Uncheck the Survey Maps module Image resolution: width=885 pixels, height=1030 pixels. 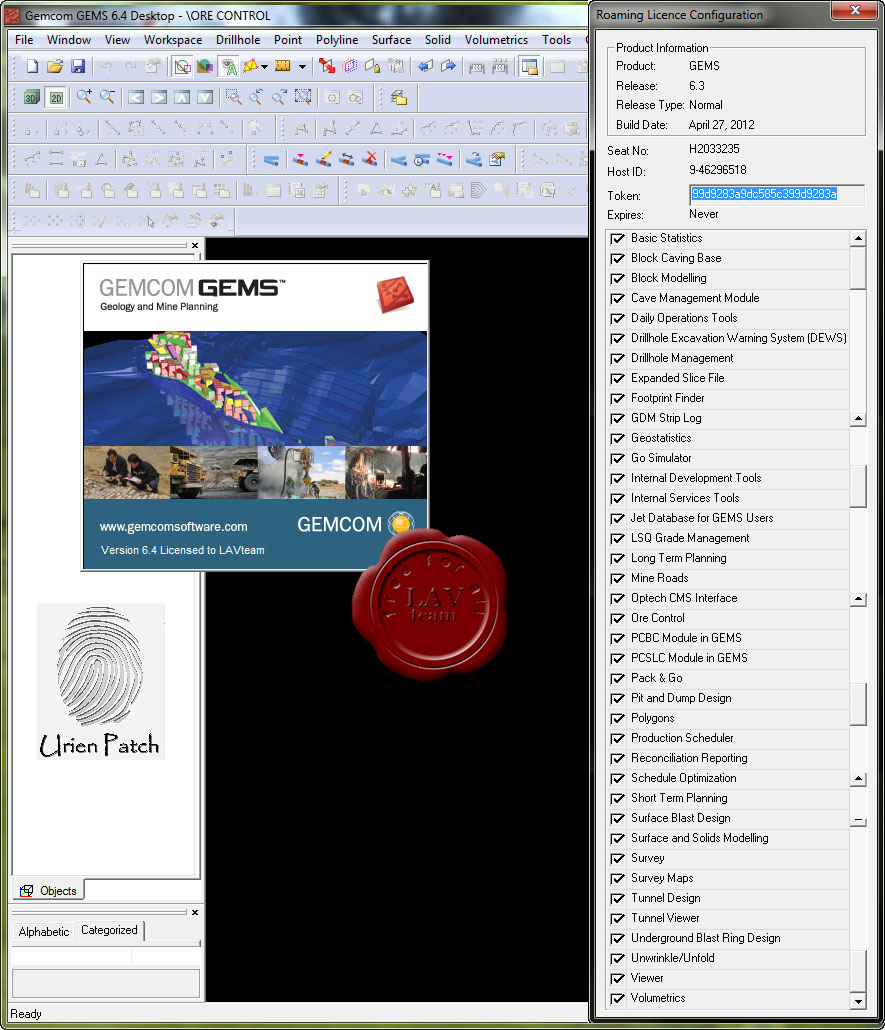(x=617, y=879)
